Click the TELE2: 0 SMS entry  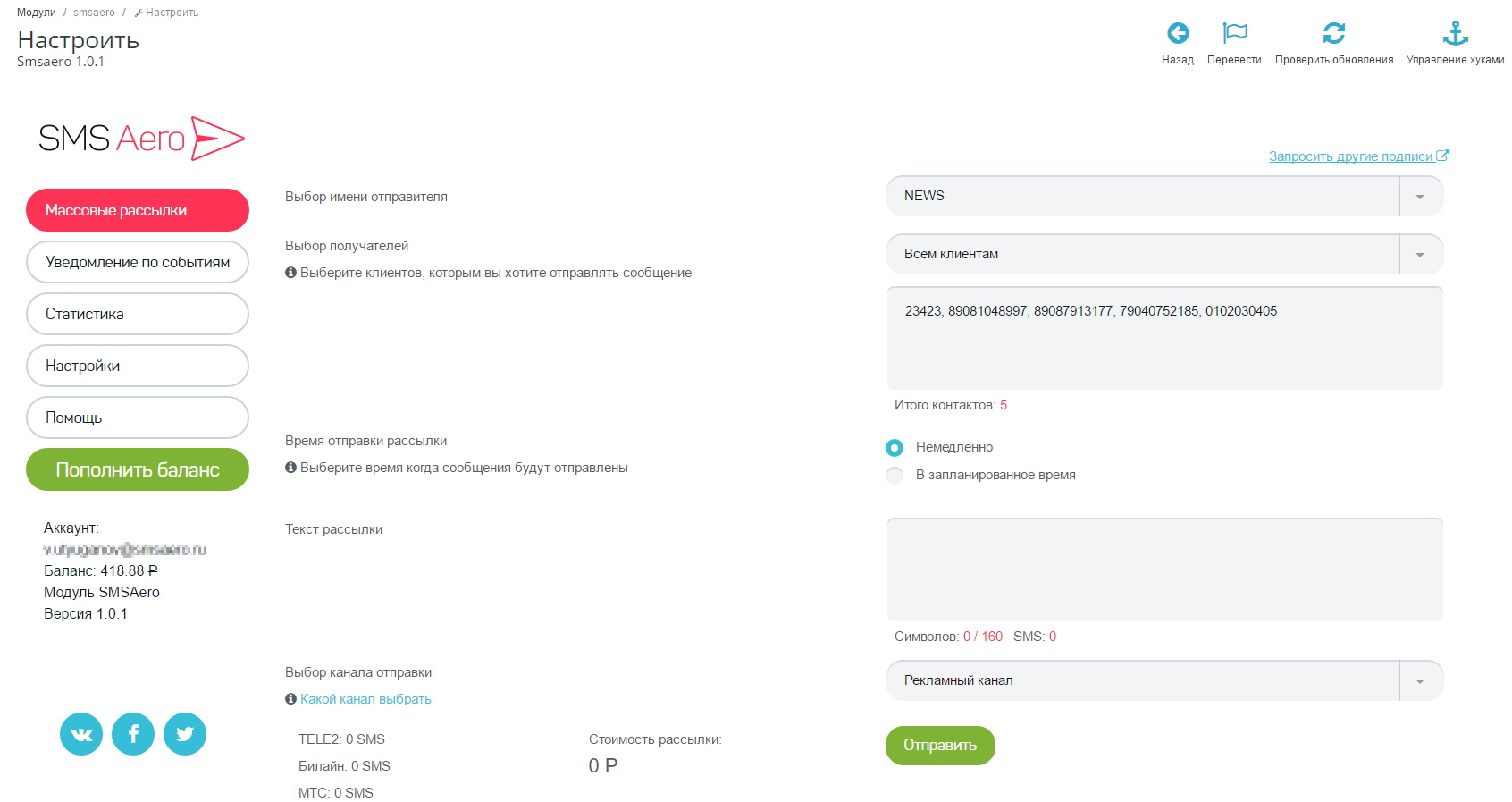tap(341, 739)
